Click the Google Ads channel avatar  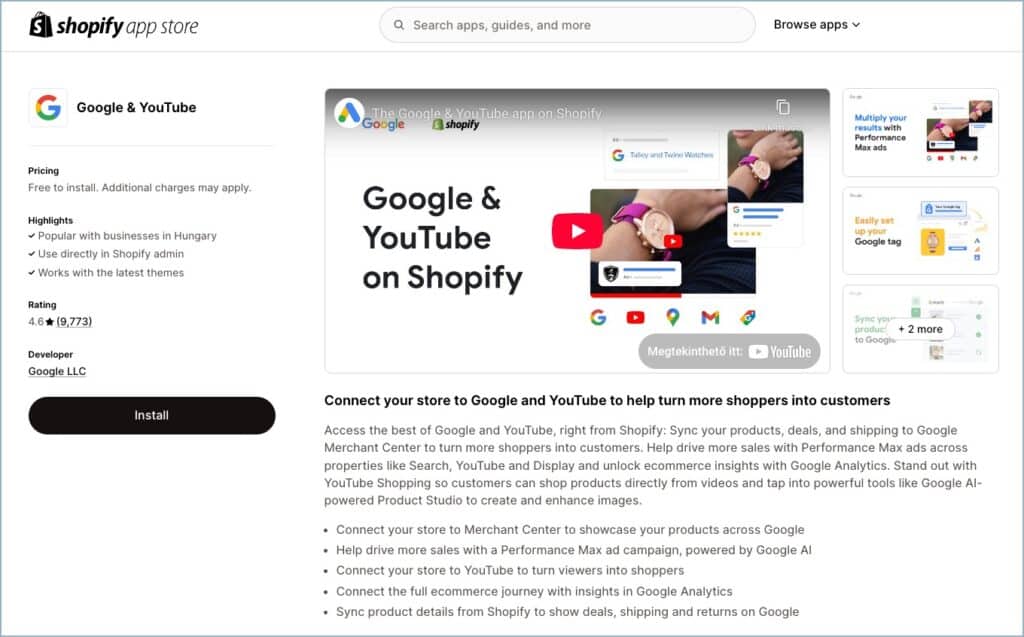[349, 112]
